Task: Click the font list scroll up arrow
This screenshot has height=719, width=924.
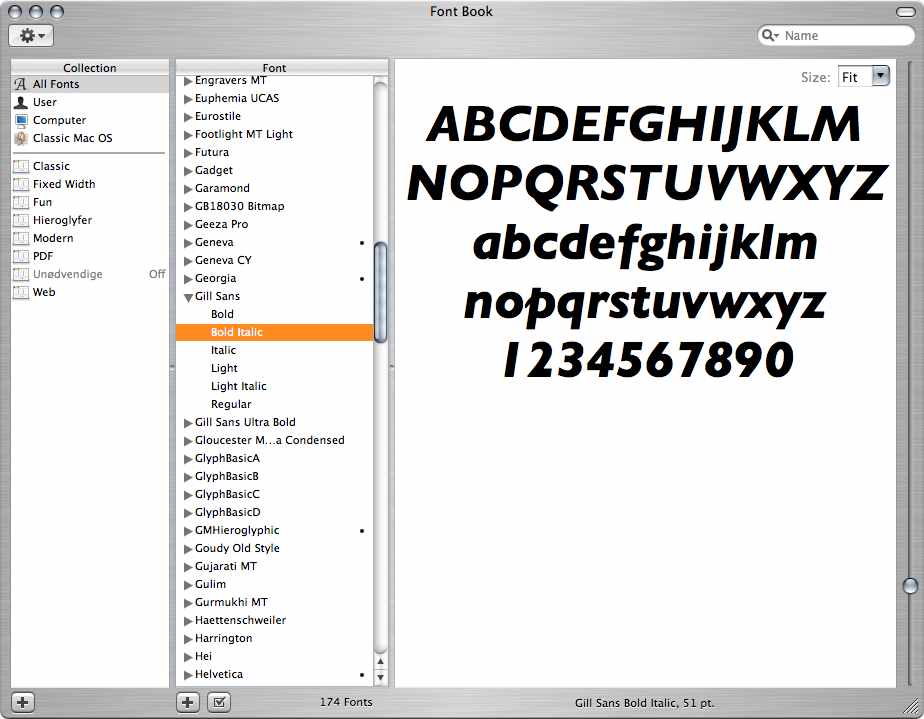Action: (381, 662)
